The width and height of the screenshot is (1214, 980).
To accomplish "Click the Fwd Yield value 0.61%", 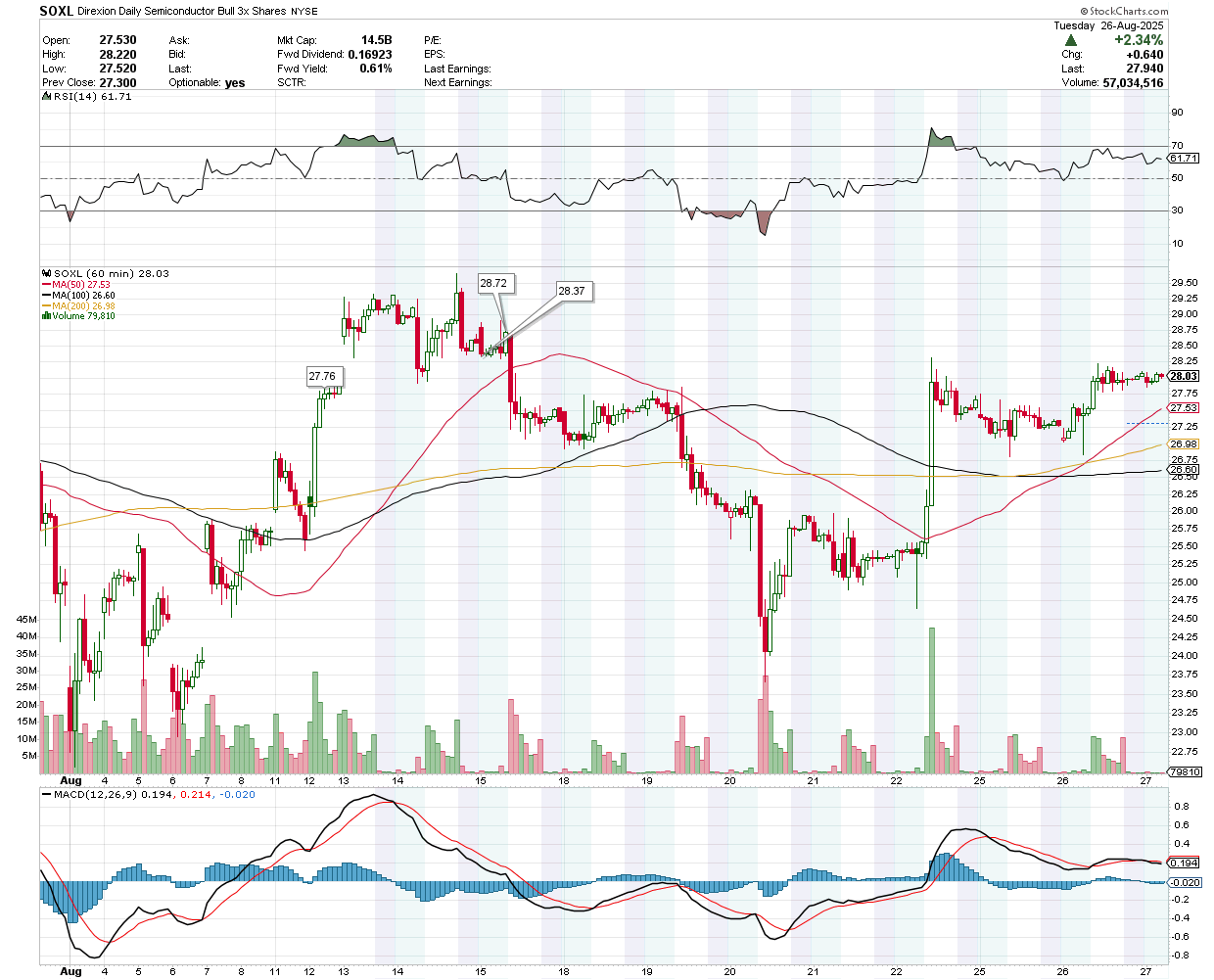I will click(x=376, y=69).
